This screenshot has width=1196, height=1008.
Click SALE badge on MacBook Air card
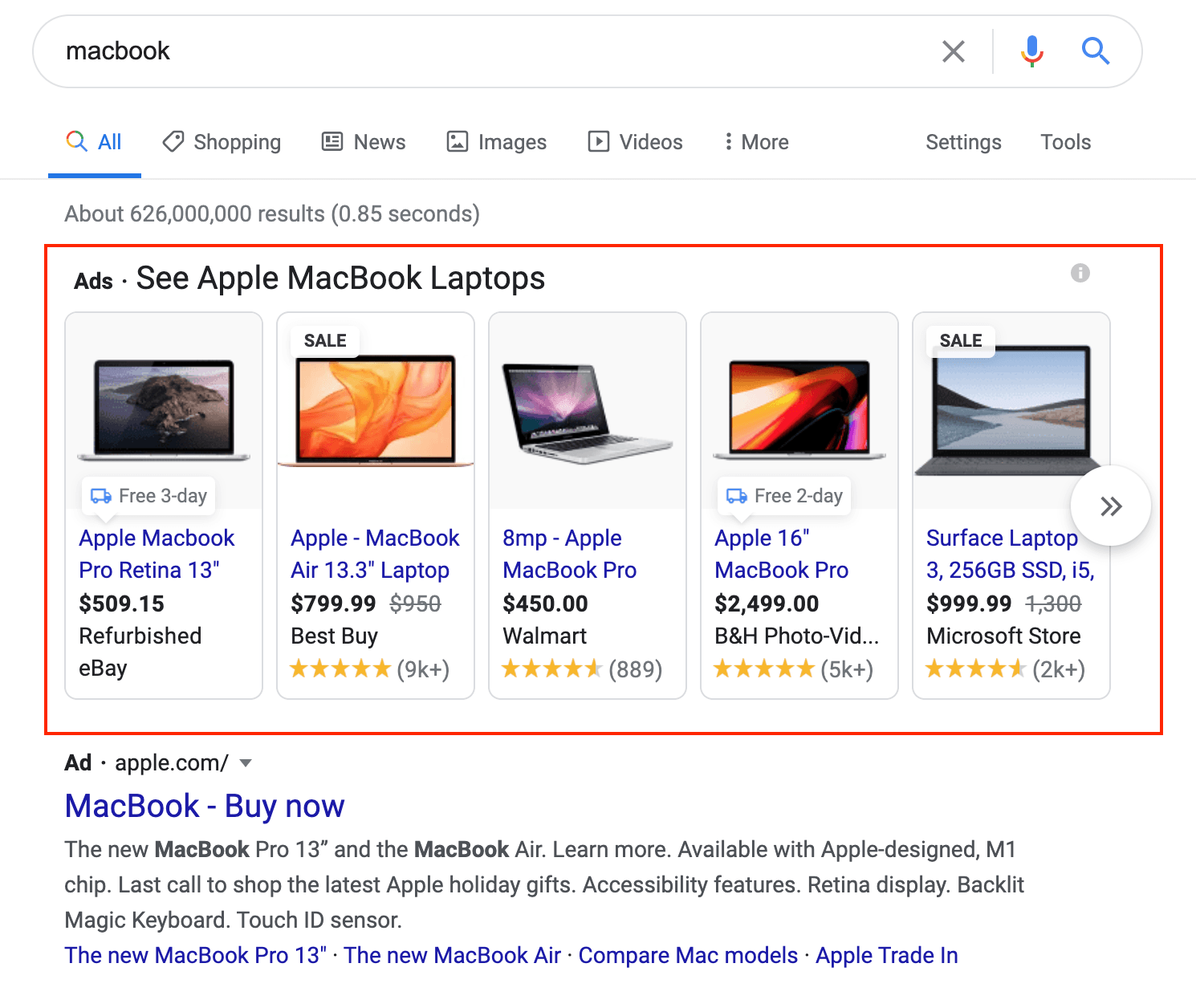325,340
